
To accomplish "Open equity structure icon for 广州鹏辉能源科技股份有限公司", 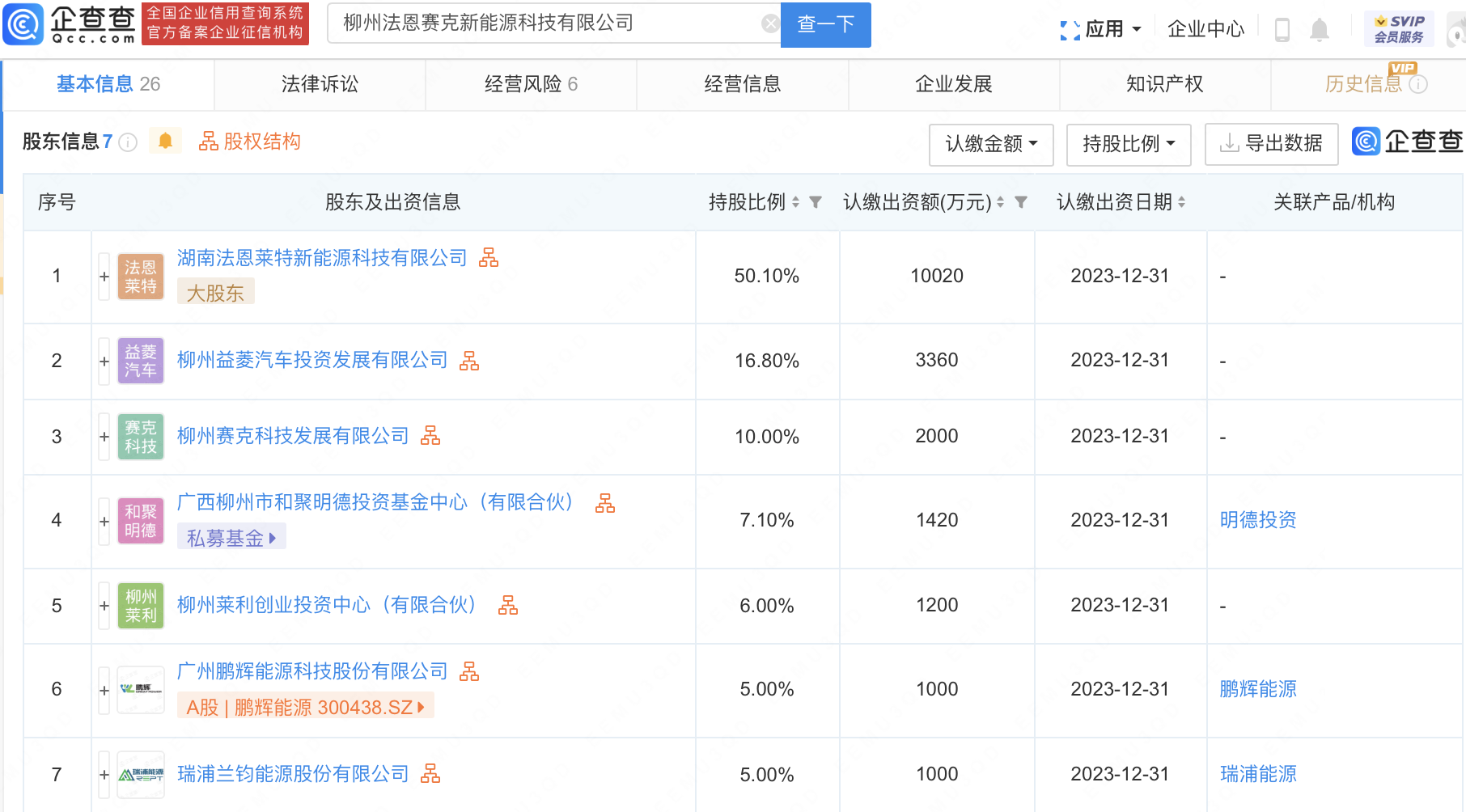I will (x=469, y=671).
